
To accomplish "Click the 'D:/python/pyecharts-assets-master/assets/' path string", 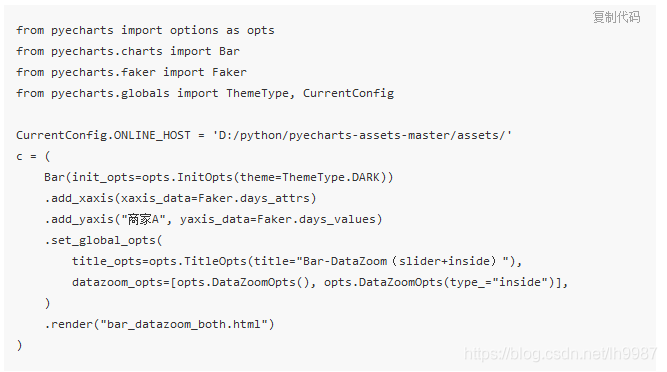I will [362, 135].
